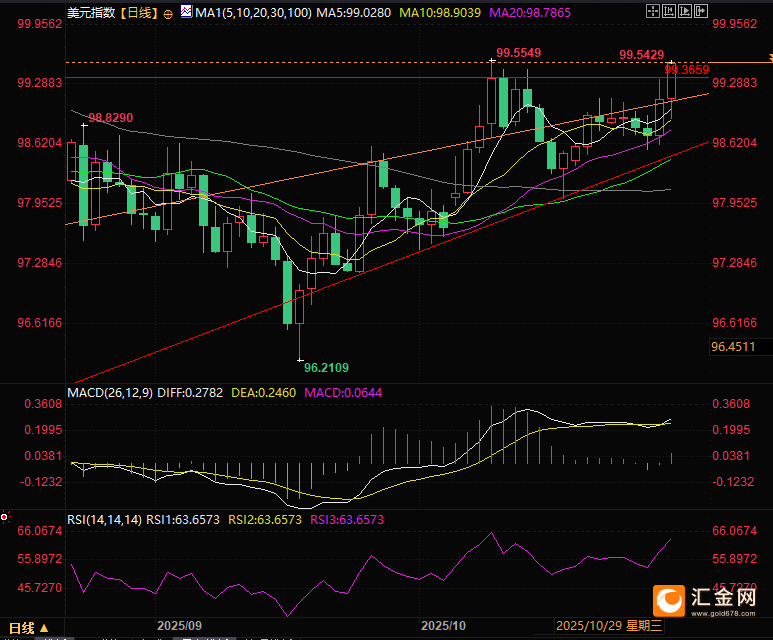Select the MACD(26,12,9) indicator label
Image resolution: width=773 pixels, height=640 pixels.
coord(110,393)
